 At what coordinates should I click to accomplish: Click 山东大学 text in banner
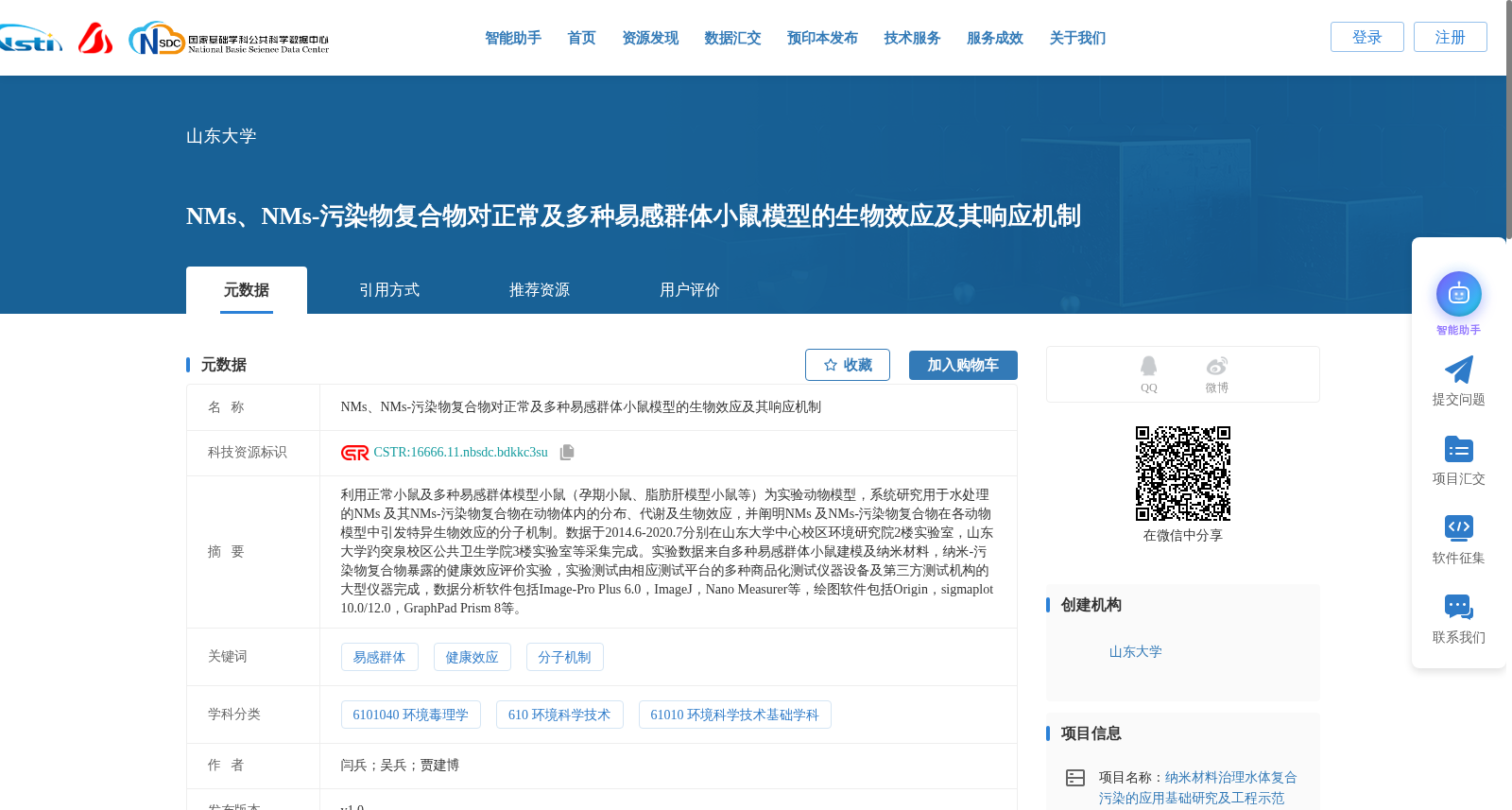221,136
